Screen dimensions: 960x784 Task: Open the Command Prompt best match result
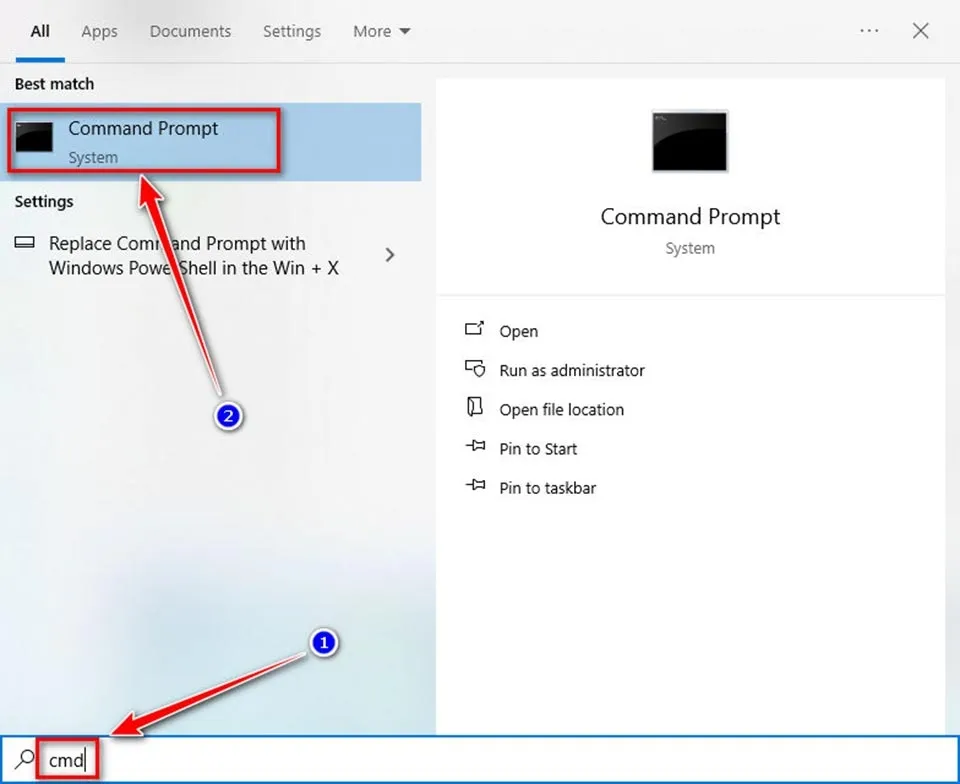143,128
